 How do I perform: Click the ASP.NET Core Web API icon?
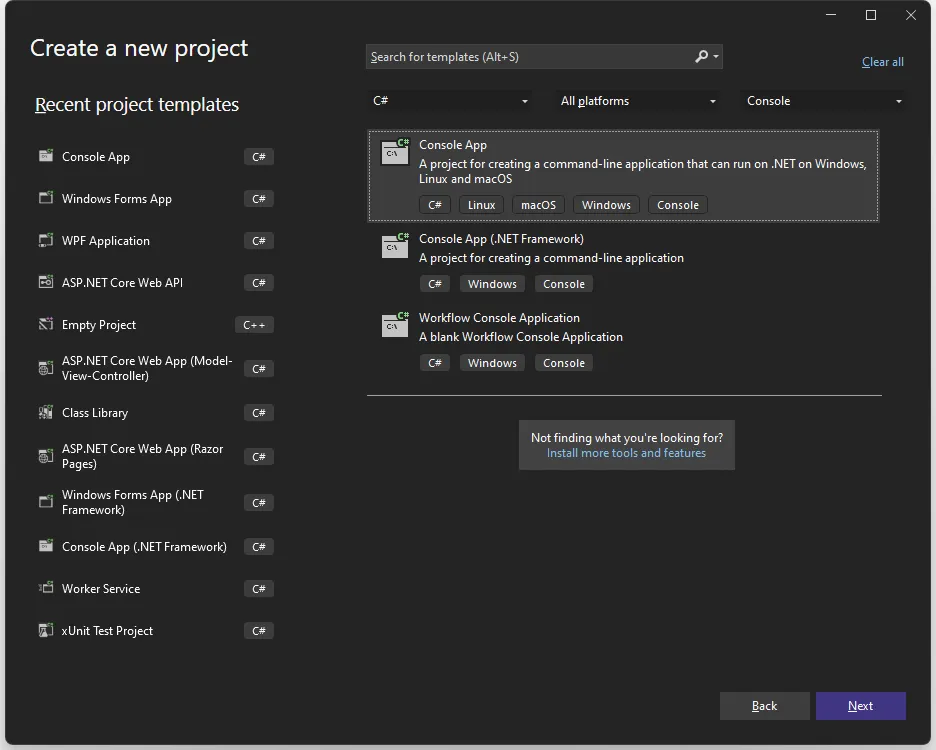[45, 282]
